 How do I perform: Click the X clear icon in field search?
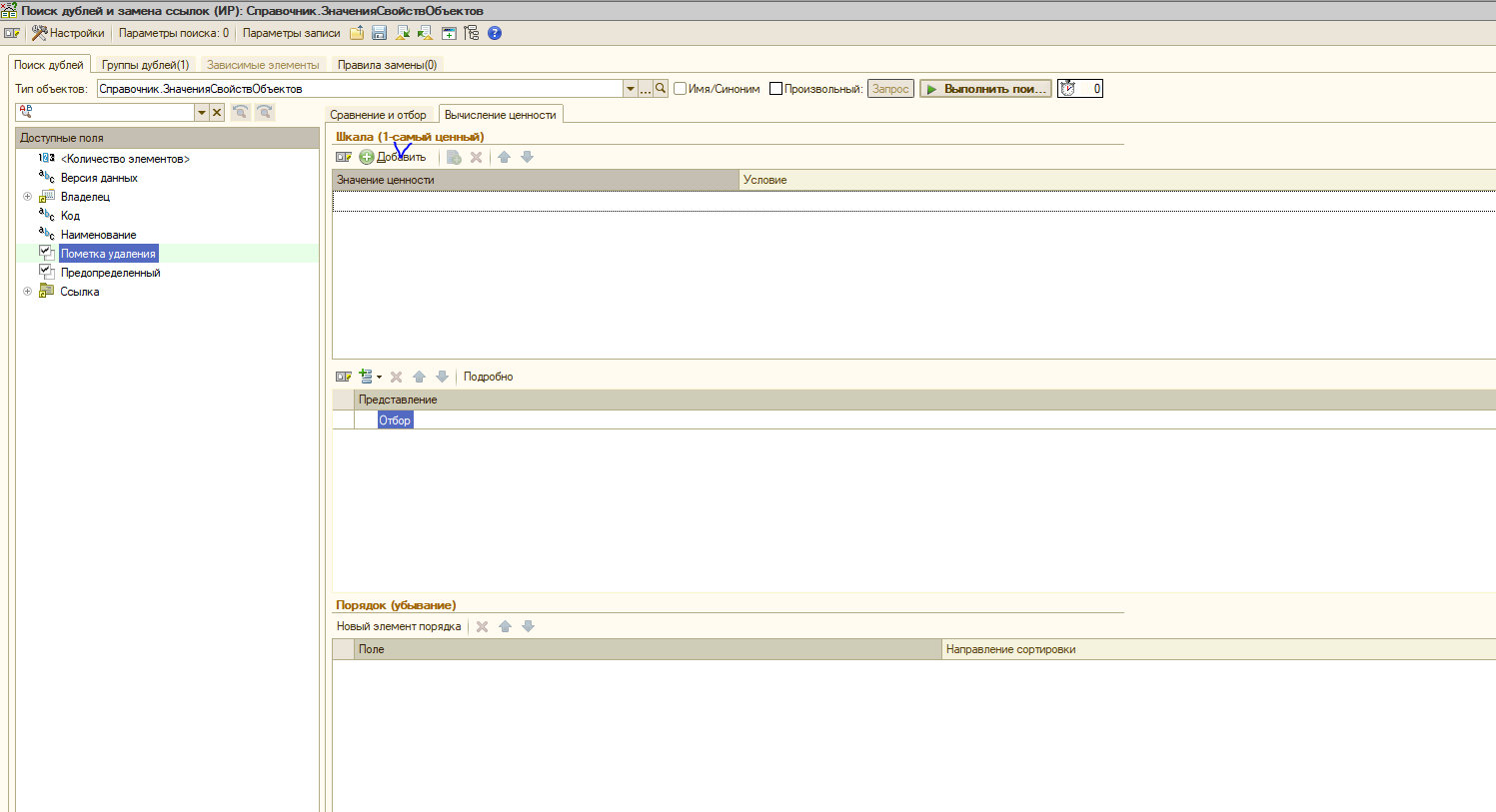pyautogui.click(x=217, y=113)
